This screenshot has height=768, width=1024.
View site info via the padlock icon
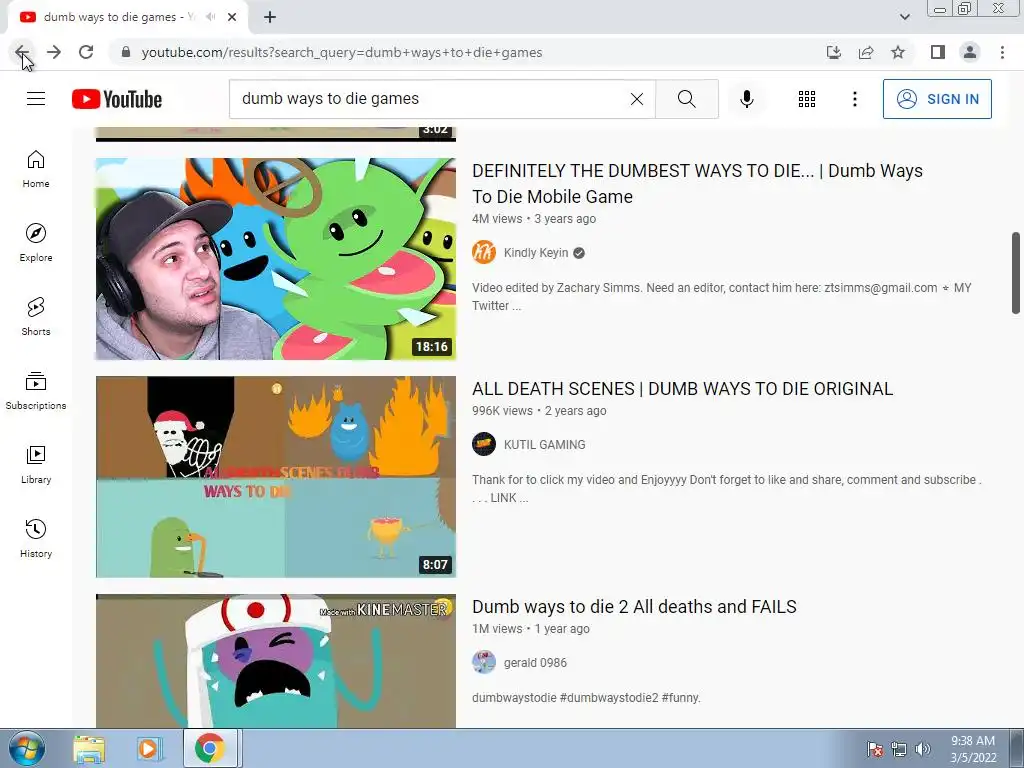[126, 52]
